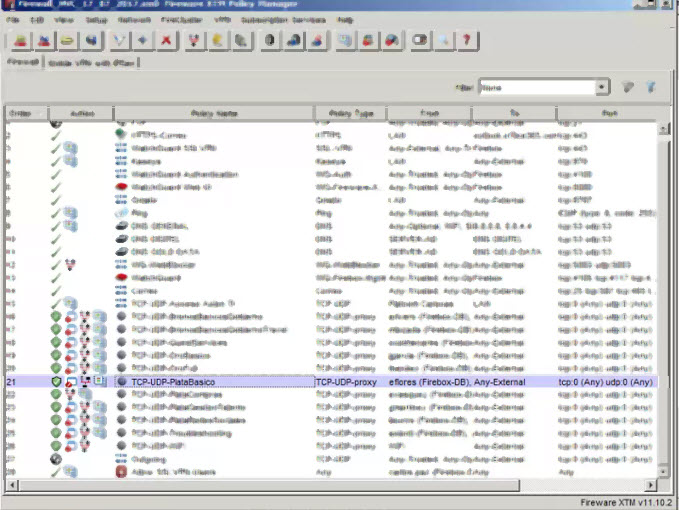
Task: Click tcp:0 (Any) udp:0 (Any) port cell
Action: tap(606, 382)
